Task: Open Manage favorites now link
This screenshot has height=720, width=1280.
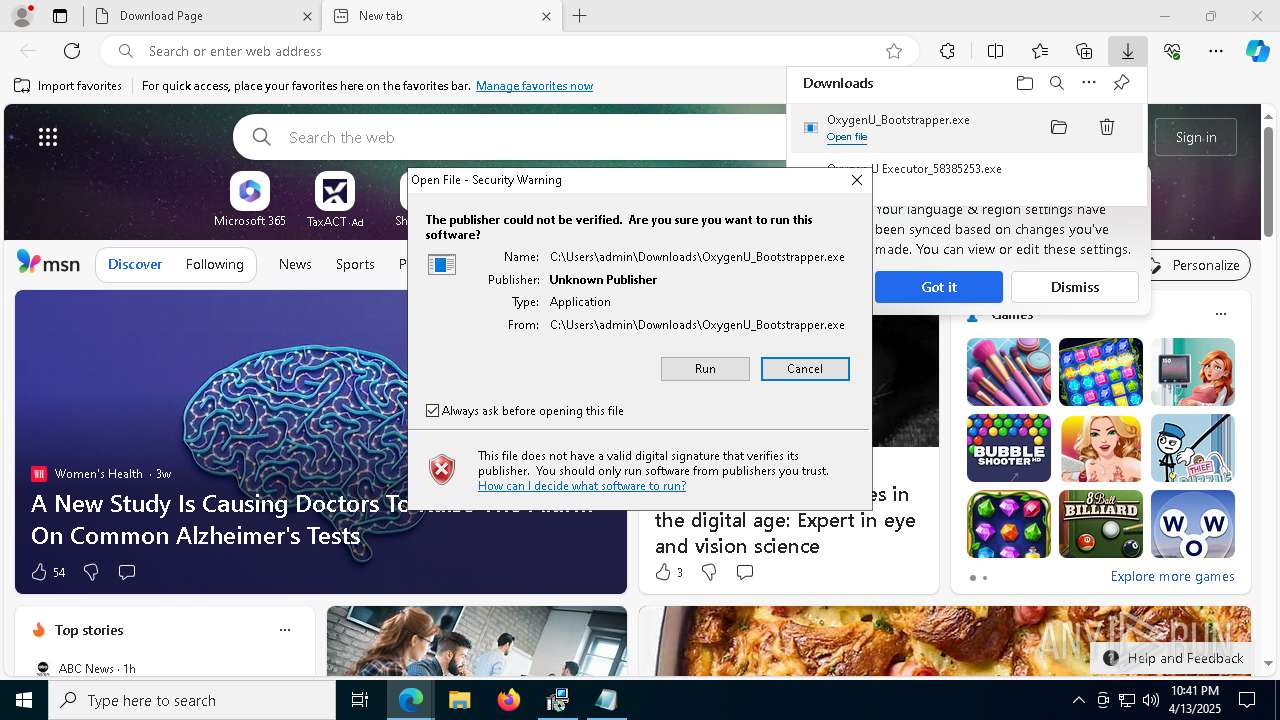Action: click(x=534, y=86)
